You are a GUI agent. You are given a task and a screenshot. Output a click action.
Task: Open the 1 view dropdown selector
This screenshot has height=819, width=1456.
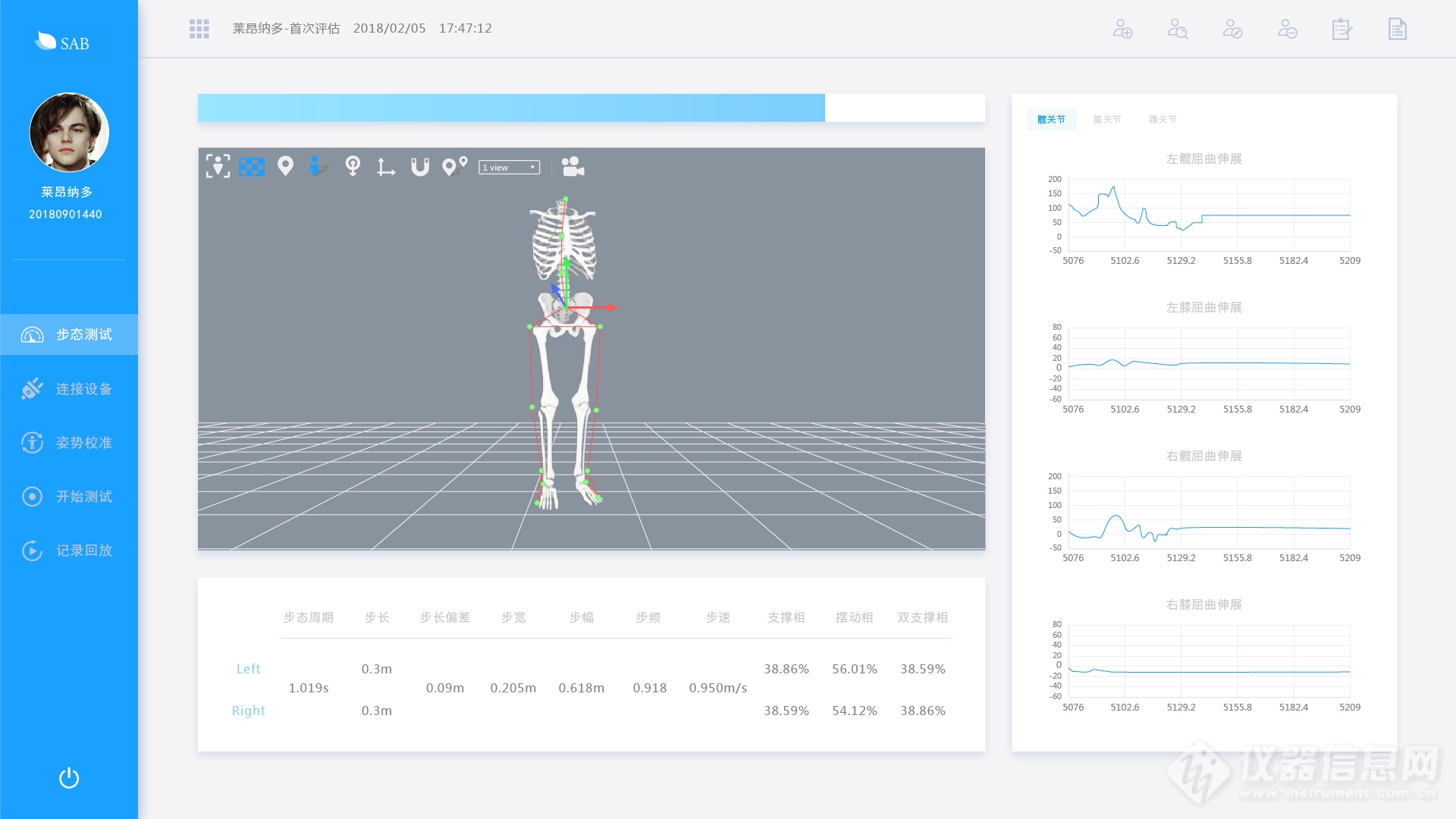509,166
